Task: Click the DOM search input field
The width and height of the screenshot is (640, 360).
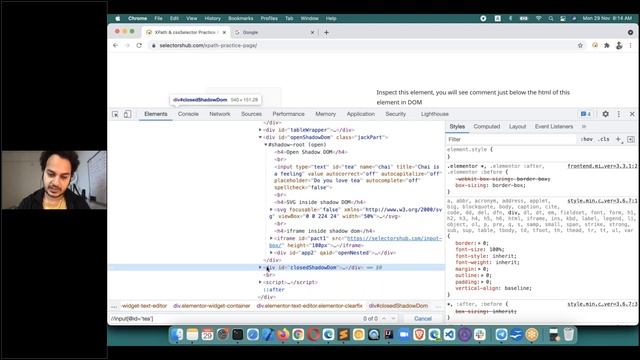Action: pos(235,318)
